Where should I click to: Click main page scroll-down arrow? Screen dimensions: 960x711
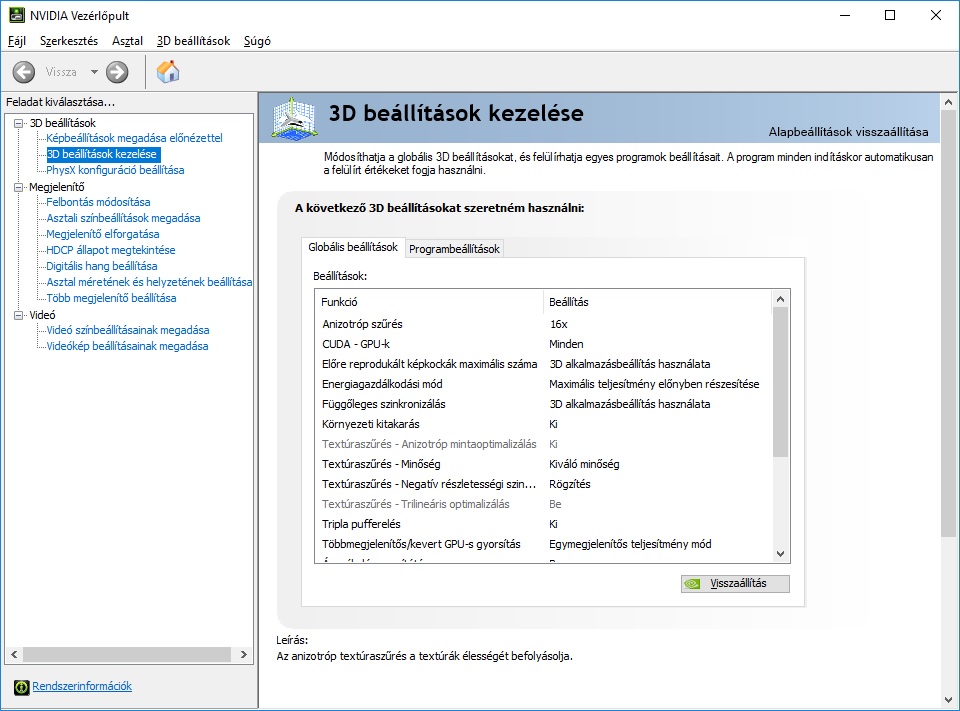click(x=948, y=699)
